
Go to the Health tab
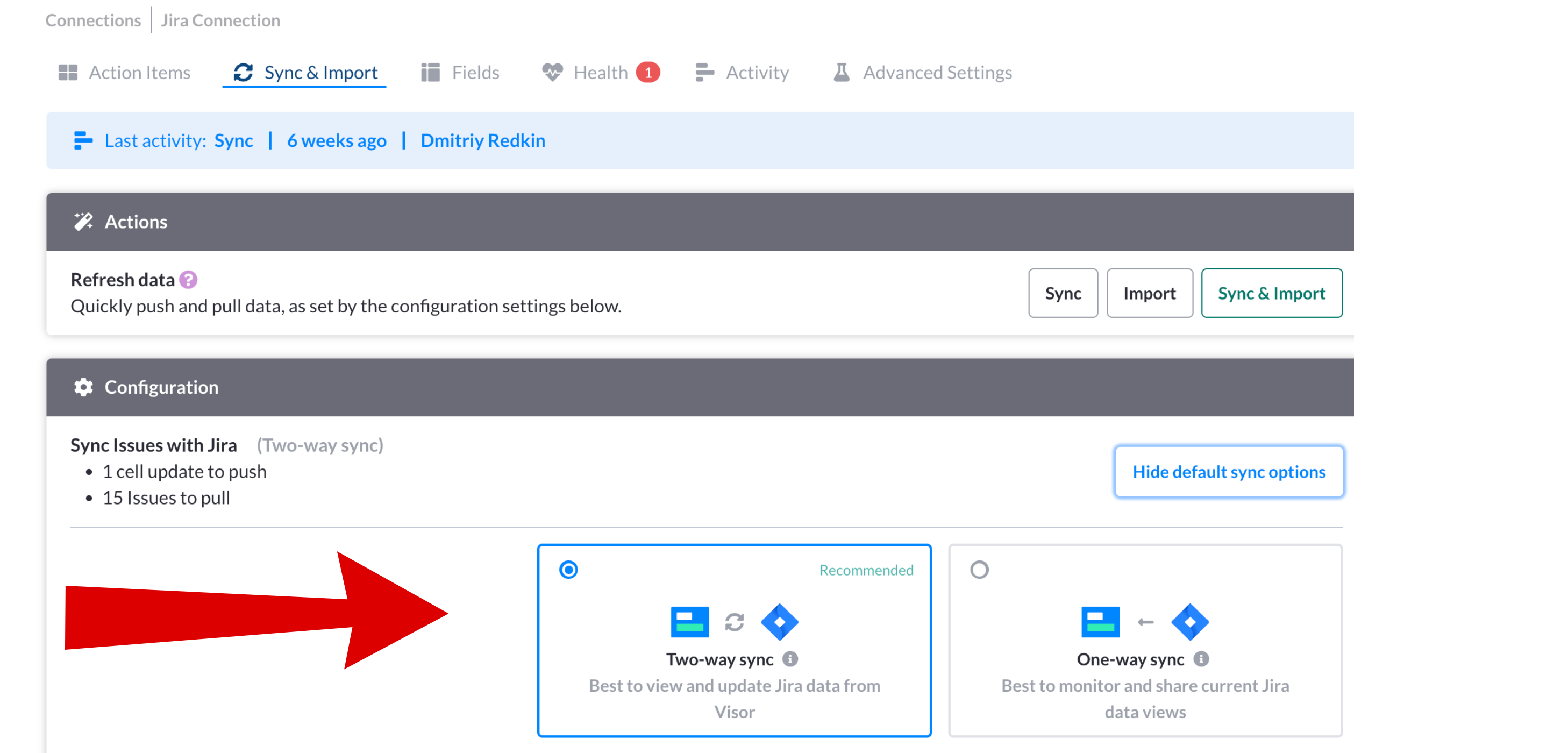click(x=600, y=73)
